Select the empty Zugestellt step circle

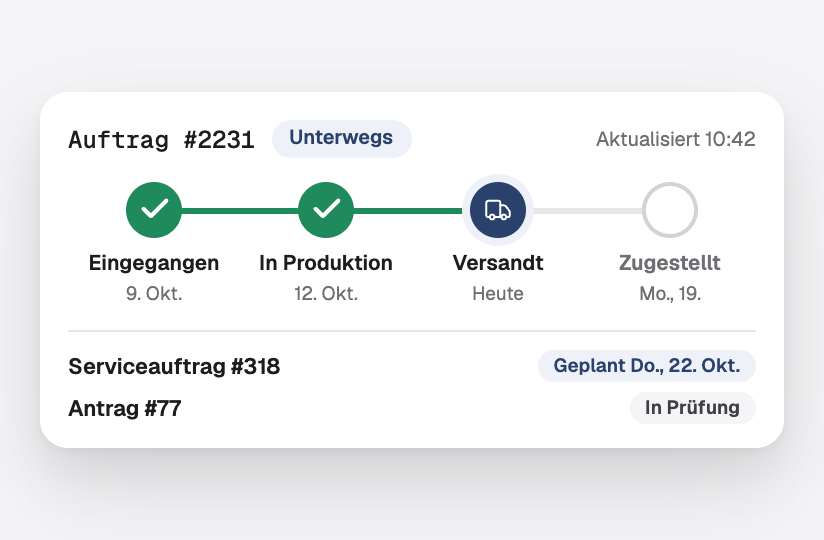pos(670,210)
